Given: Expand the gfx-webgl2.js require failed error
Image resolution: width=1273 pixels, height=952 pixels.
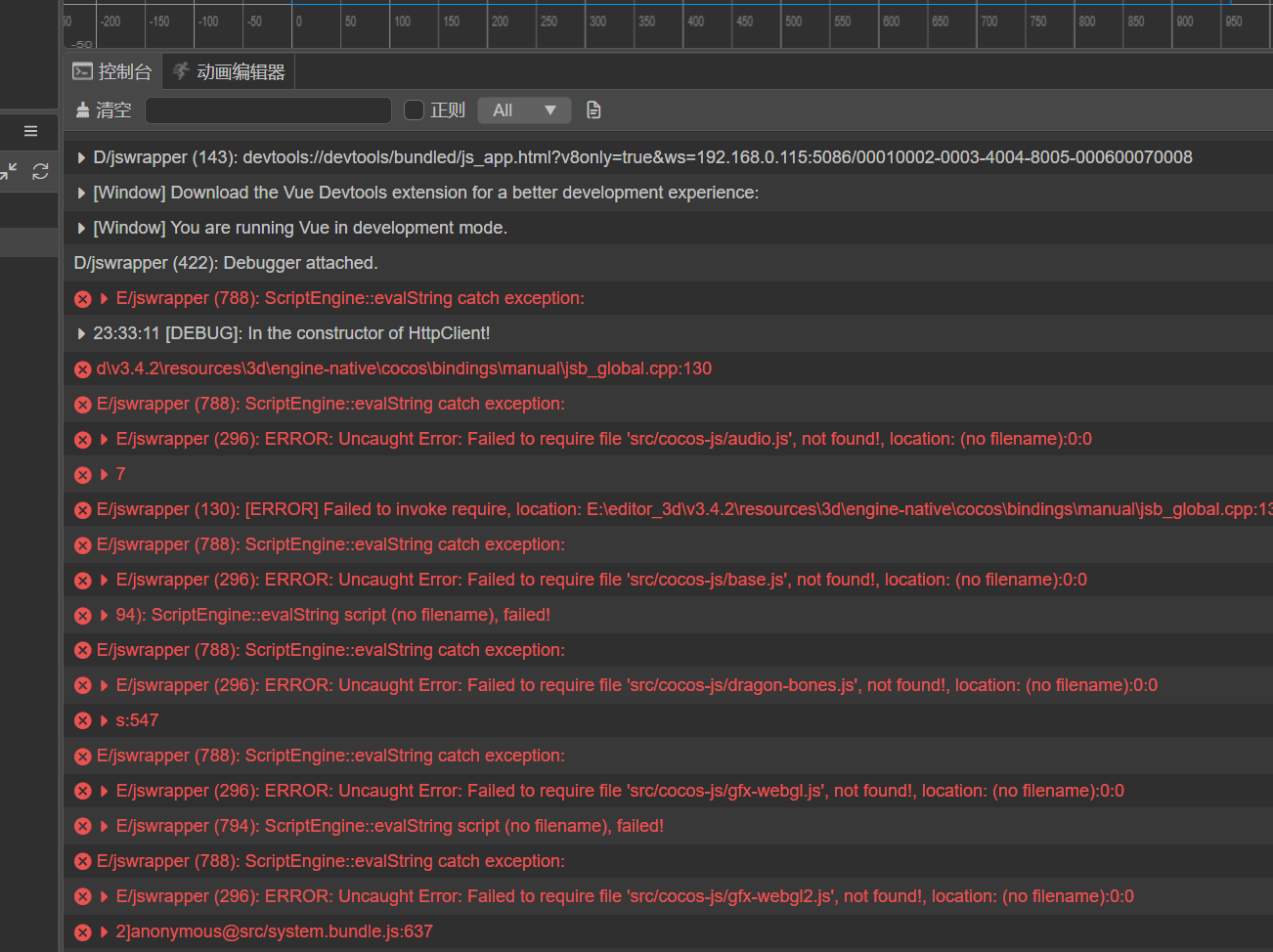Looking at the screenshot, I should (x=104, y=896).
